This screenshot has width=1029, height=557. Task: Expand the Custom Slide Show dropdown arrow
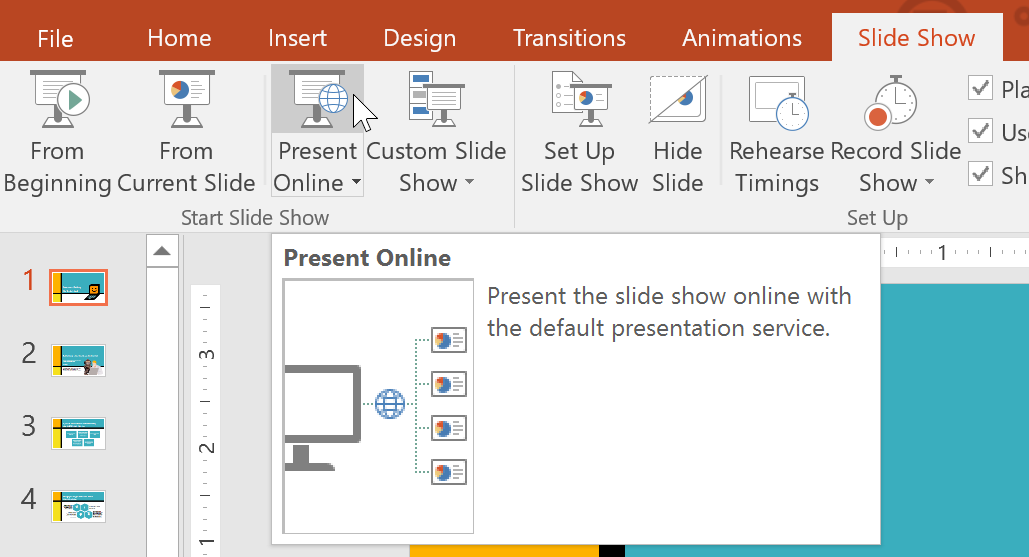coord(468,184)
